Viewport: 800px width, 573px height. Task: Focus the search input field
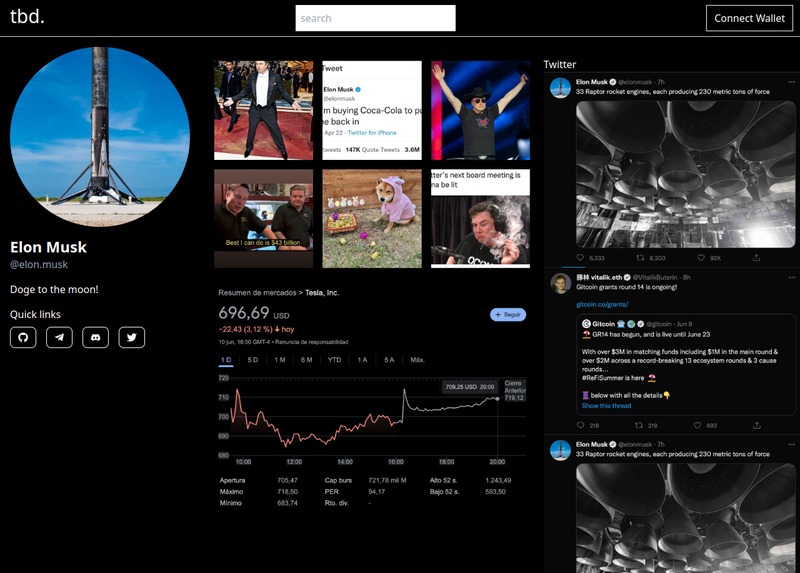coord(375,18)
